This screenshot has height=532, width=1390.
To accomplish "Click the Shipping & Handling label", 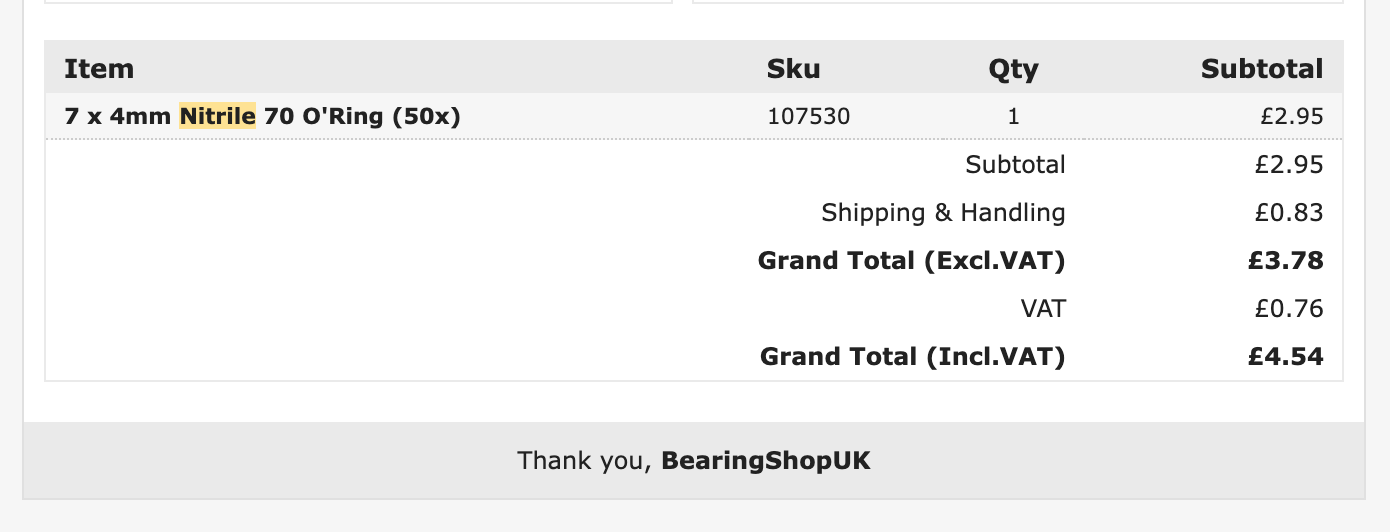I will [943, 212].
